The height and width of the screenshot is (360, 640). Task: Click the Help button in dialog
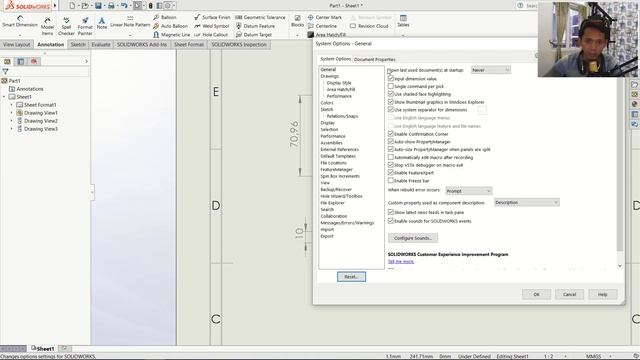tap(602, 294)
